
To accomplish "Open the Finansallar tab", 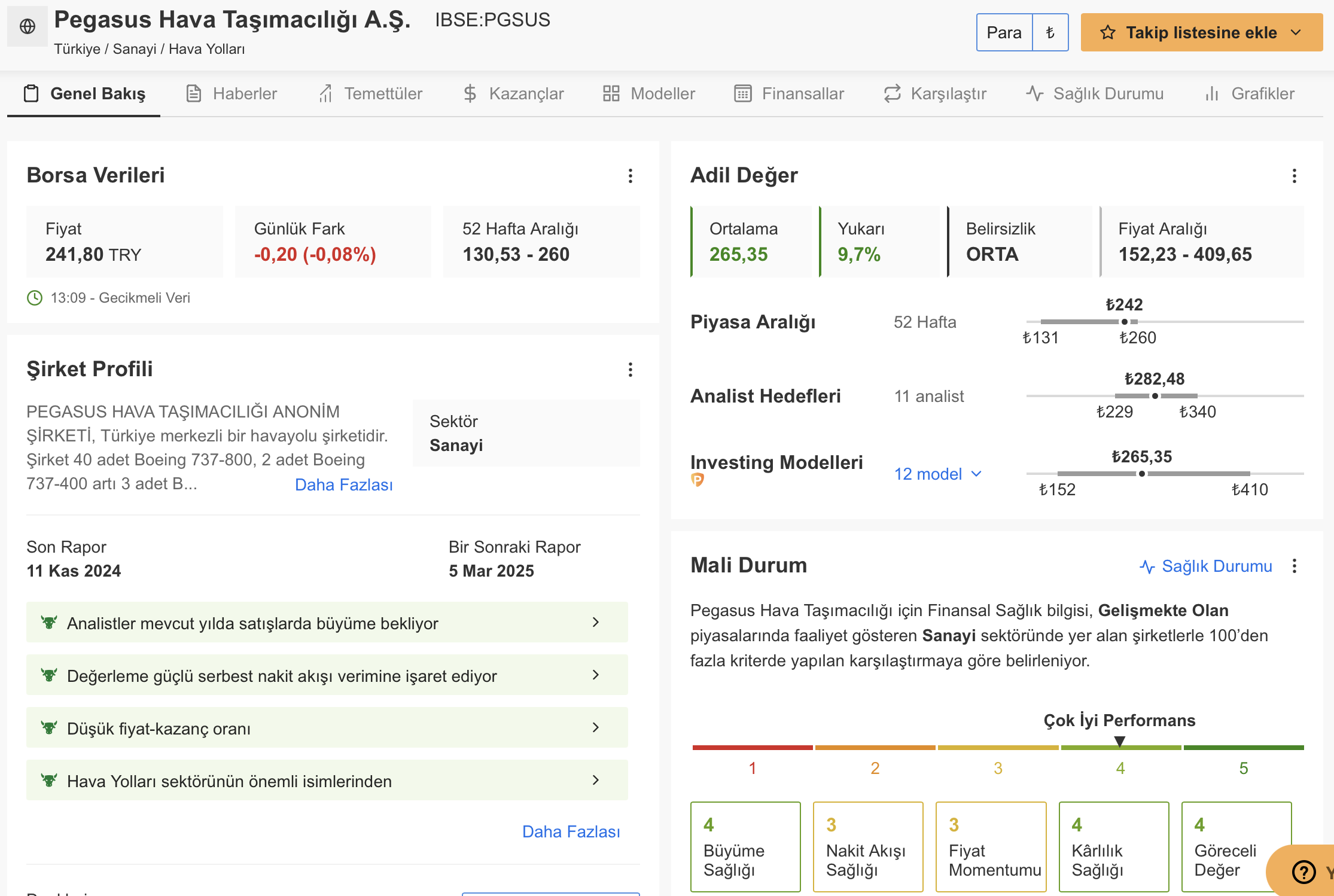I will (x=789, y=93).
